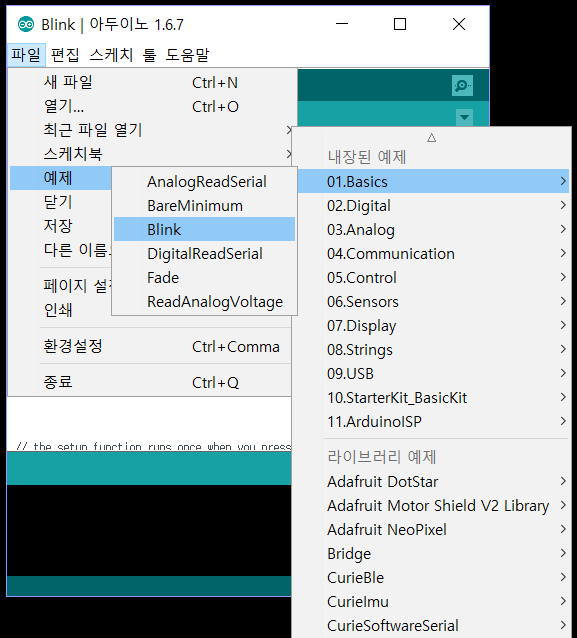577x638 pixels.
Task: Expand 02.Digital examples category
Action: (433, 205)
